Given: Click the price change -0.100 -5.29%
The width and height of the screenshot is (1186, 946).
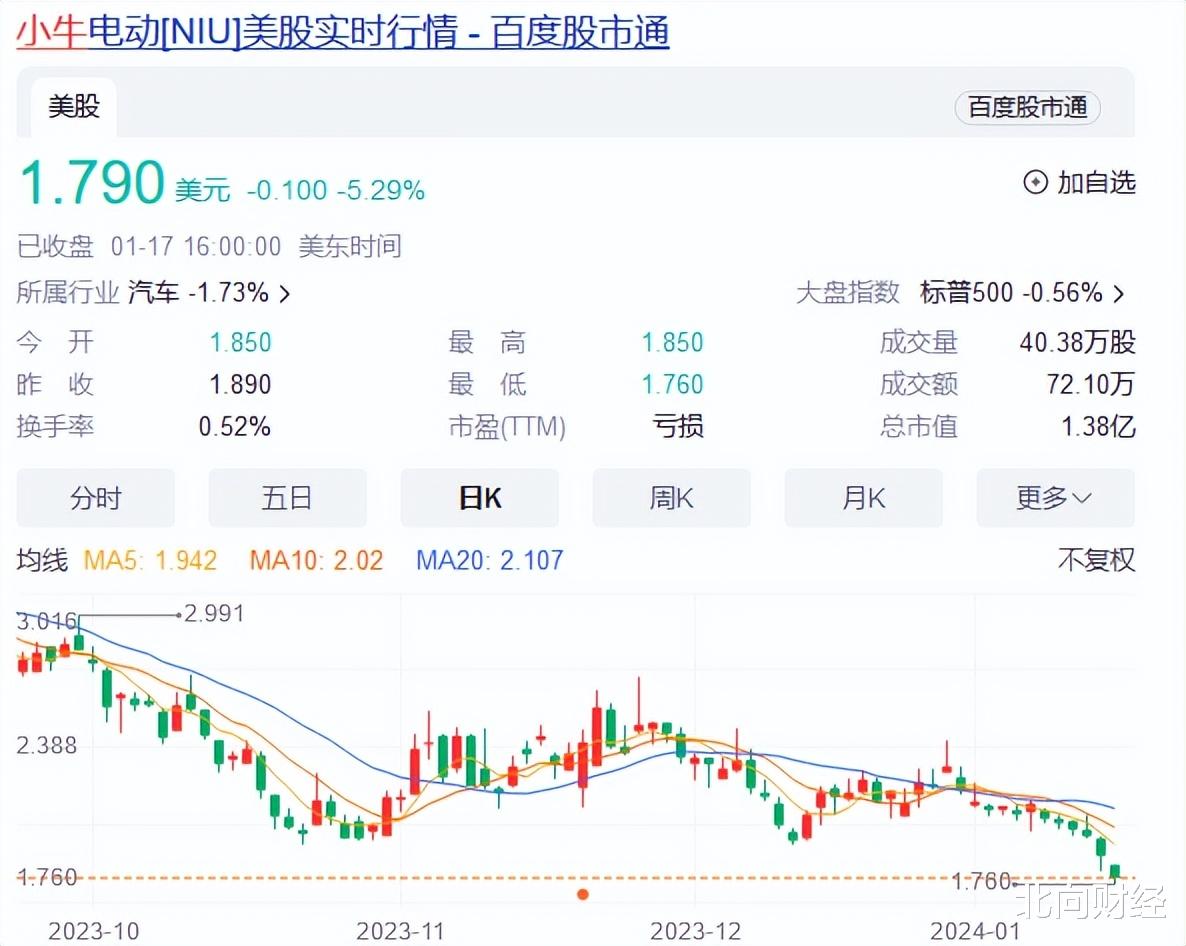Looking at the screenshot, I should pos(336,191).
